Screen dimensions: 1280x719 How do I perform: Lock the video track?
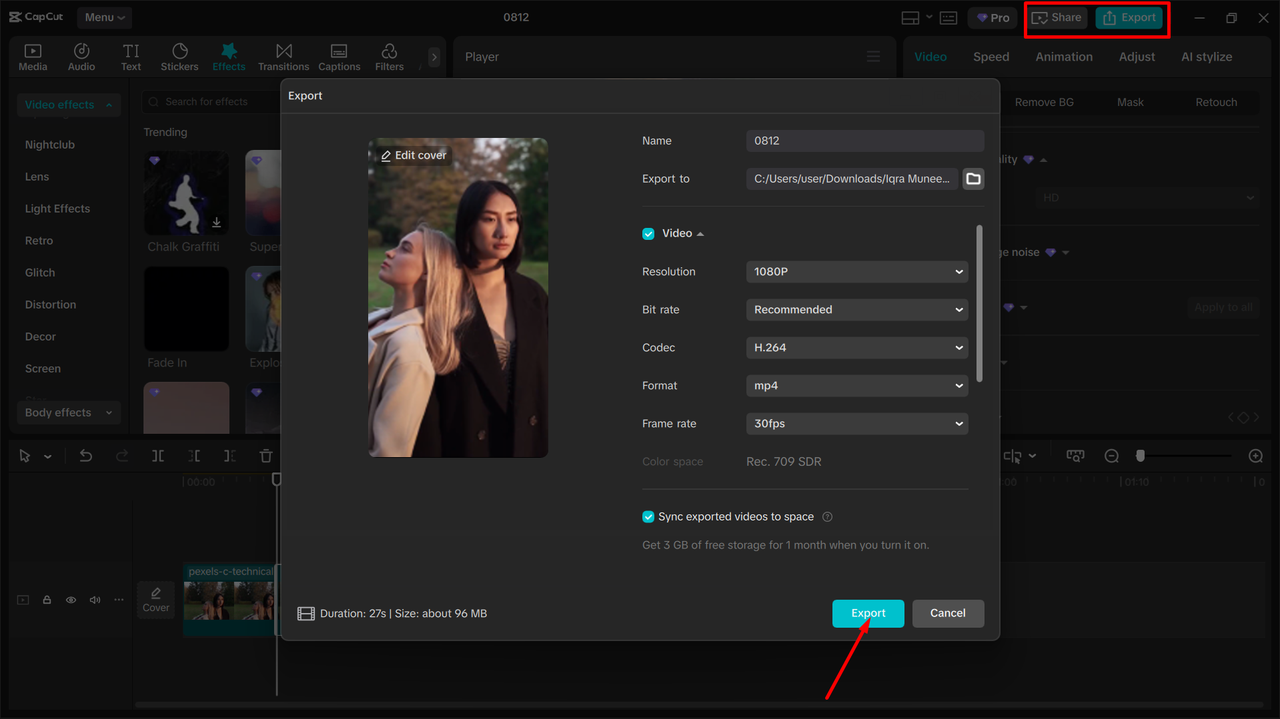click(x=46, y=598)
